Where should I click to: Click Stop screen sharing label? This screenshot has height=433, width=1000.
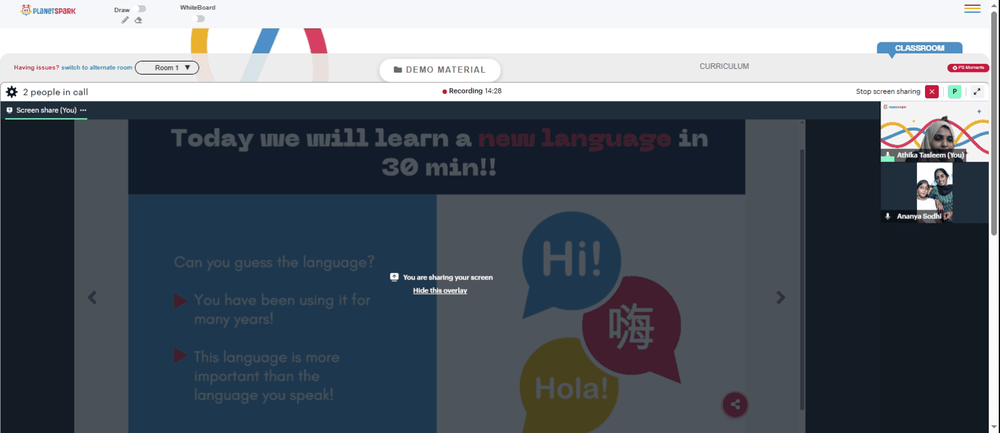[888, 92]
